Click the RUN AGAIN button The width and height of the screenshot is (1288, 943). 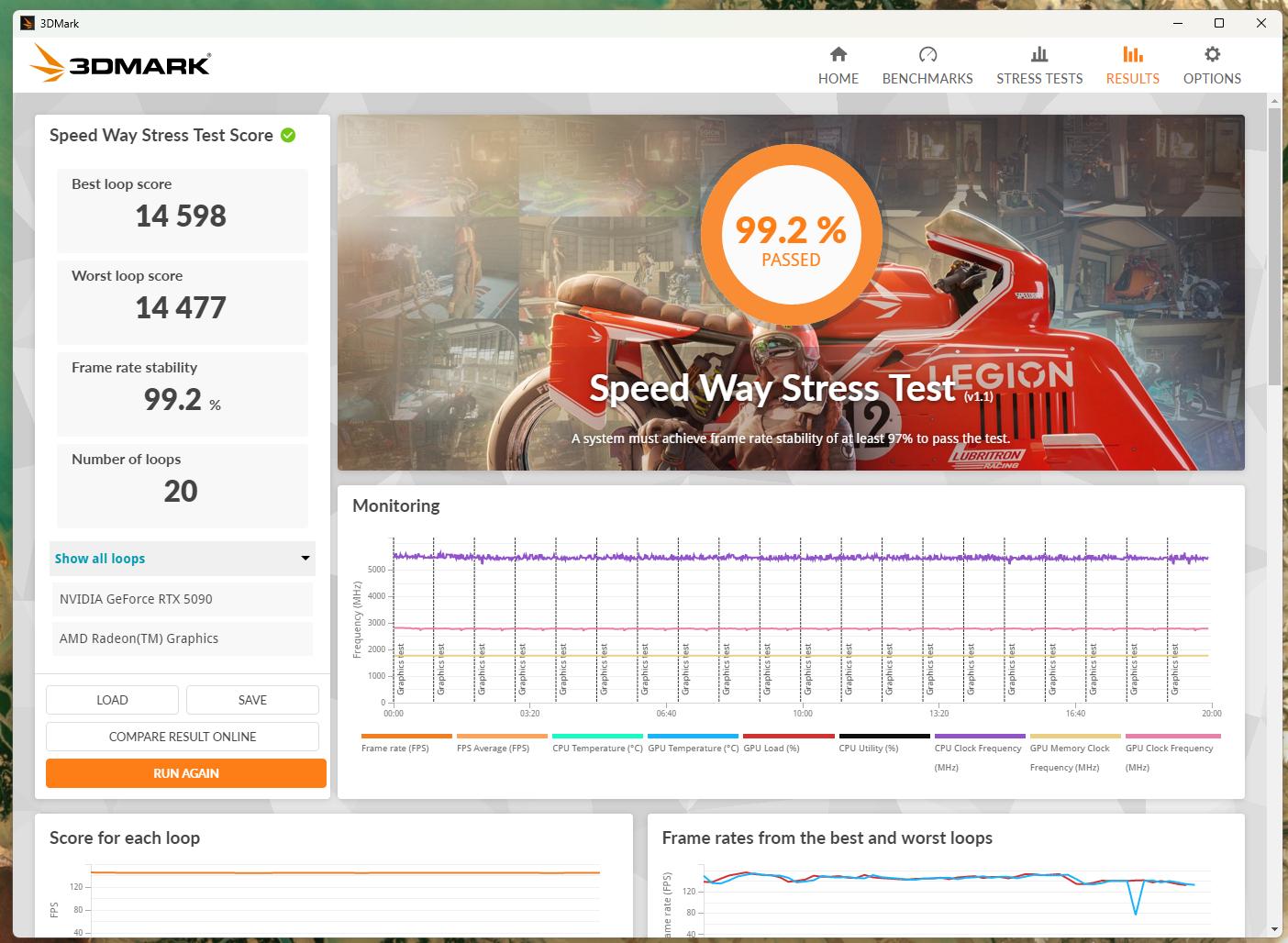[x=186, y=773]
